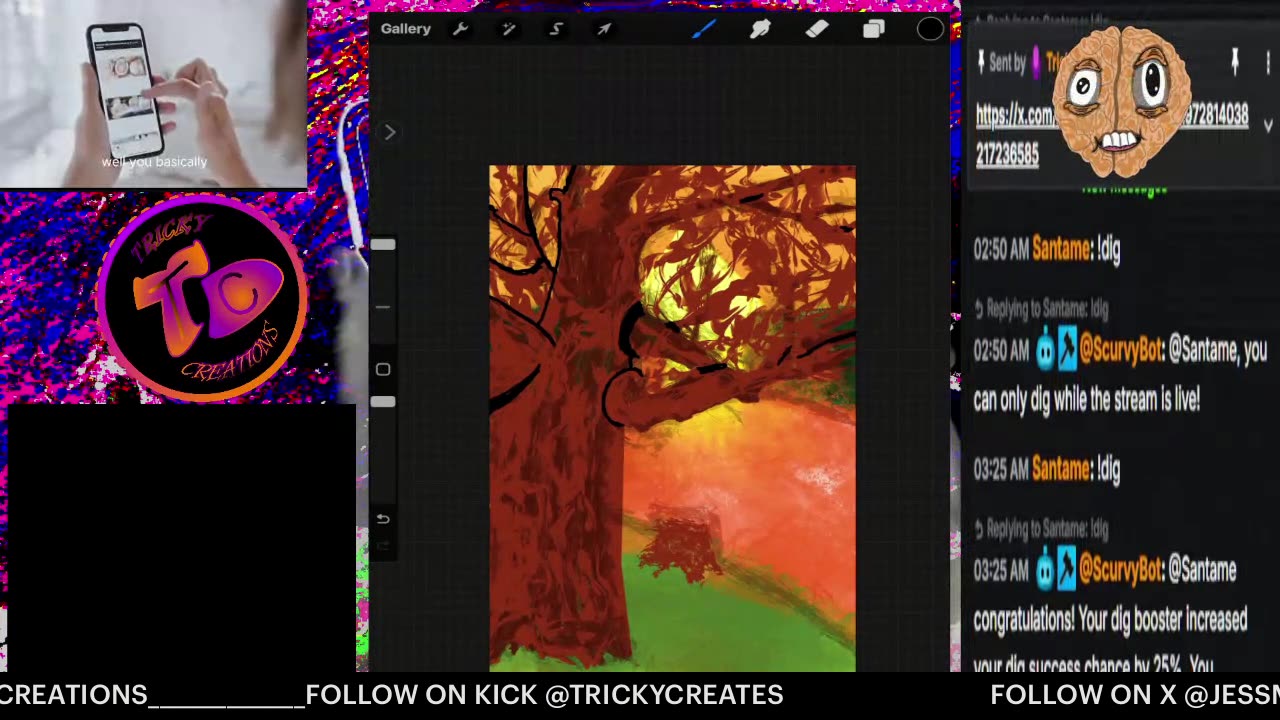This screenshot has width=1280, height=720.
Task: Open the Layers panel icon
Action: click(x=874, y=29)
